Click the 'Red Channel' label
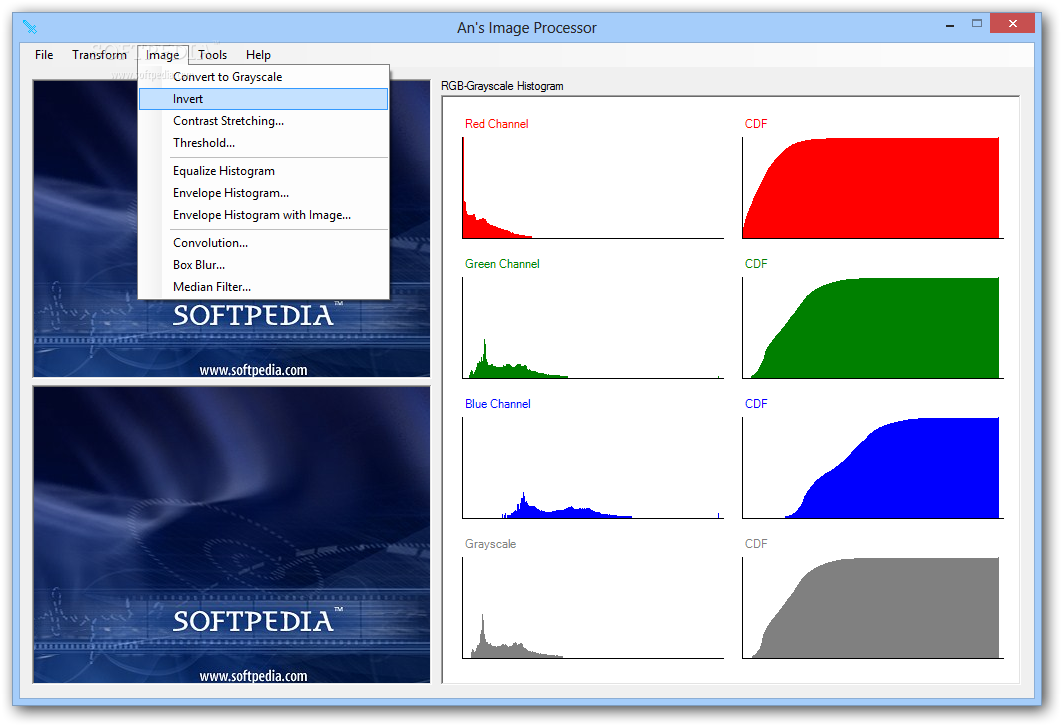Screen dimensions: 1062x726 [496, 124]
